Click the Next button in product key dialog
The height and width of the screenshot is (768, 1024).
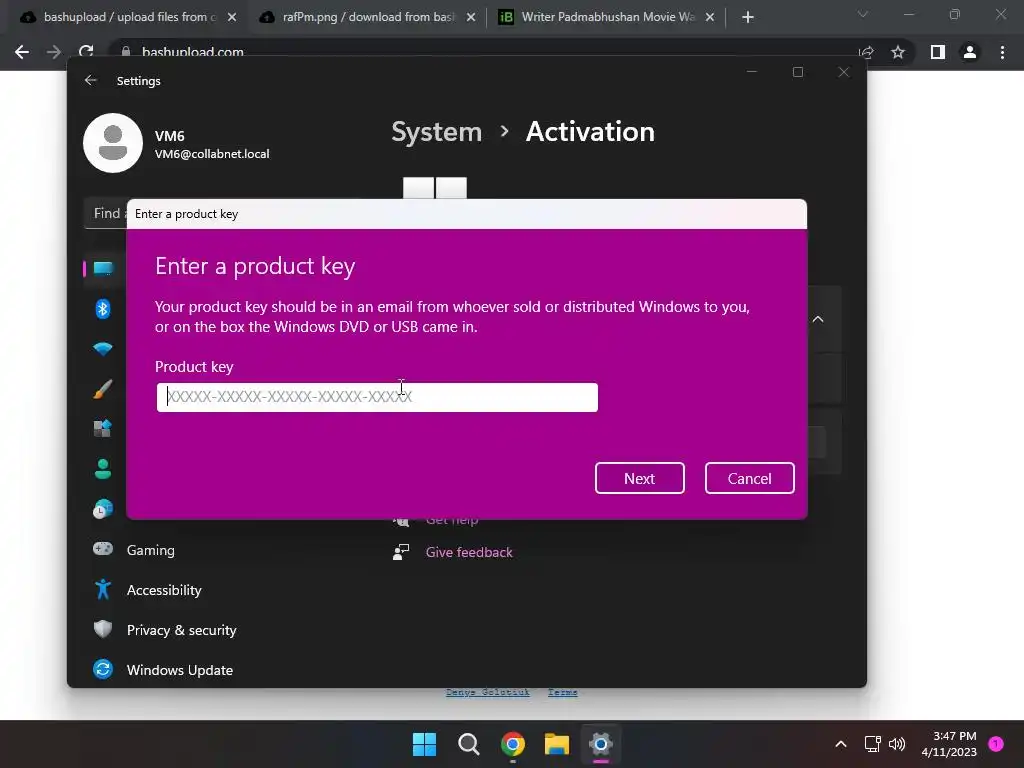coord(639,478)
